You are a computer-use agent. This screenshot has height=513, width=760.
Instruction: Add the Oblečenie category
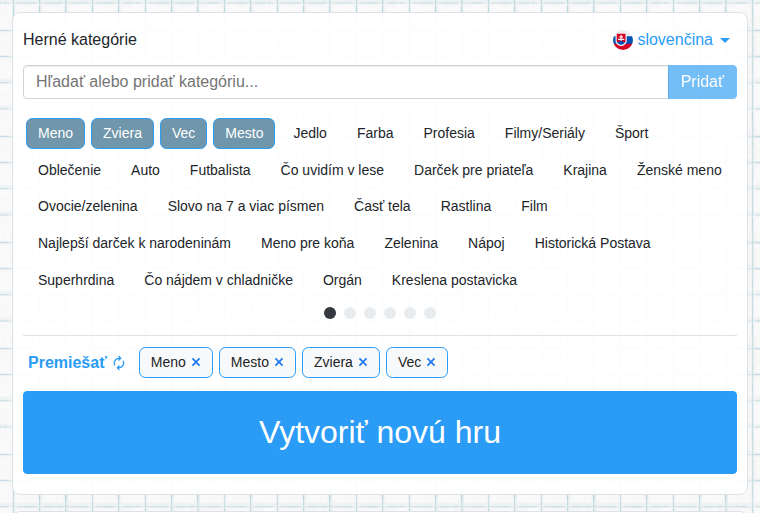(x=70, y=170)
